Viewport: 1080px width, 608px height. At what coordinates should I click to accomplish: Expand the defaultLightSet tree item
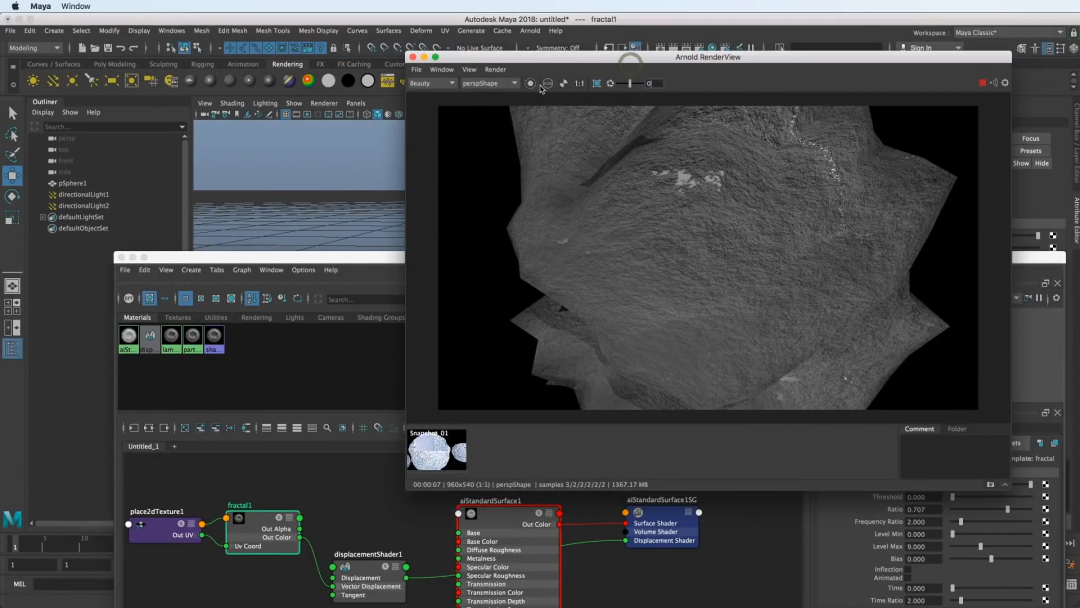[43, 217]
